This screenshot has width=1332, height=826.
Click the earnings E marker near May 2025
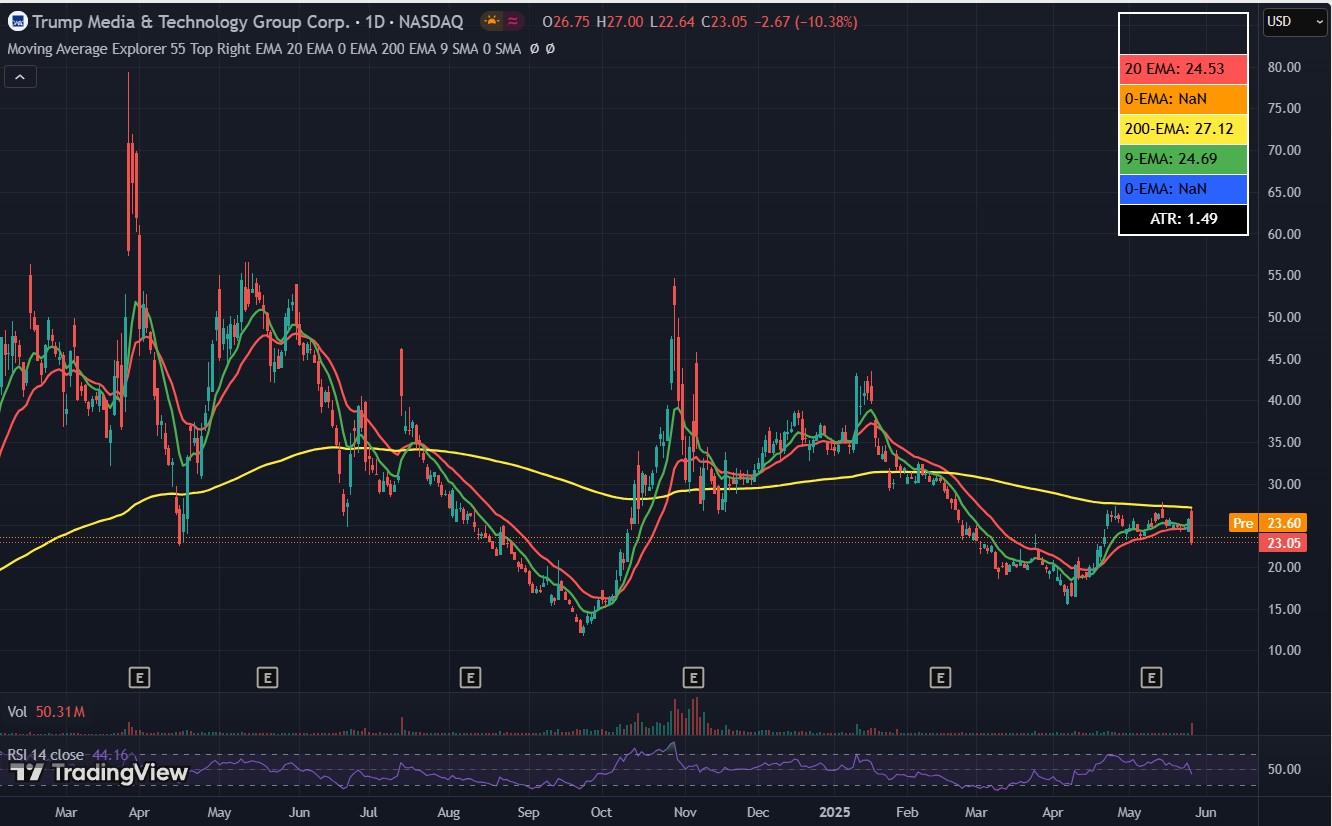(1152, 678)
